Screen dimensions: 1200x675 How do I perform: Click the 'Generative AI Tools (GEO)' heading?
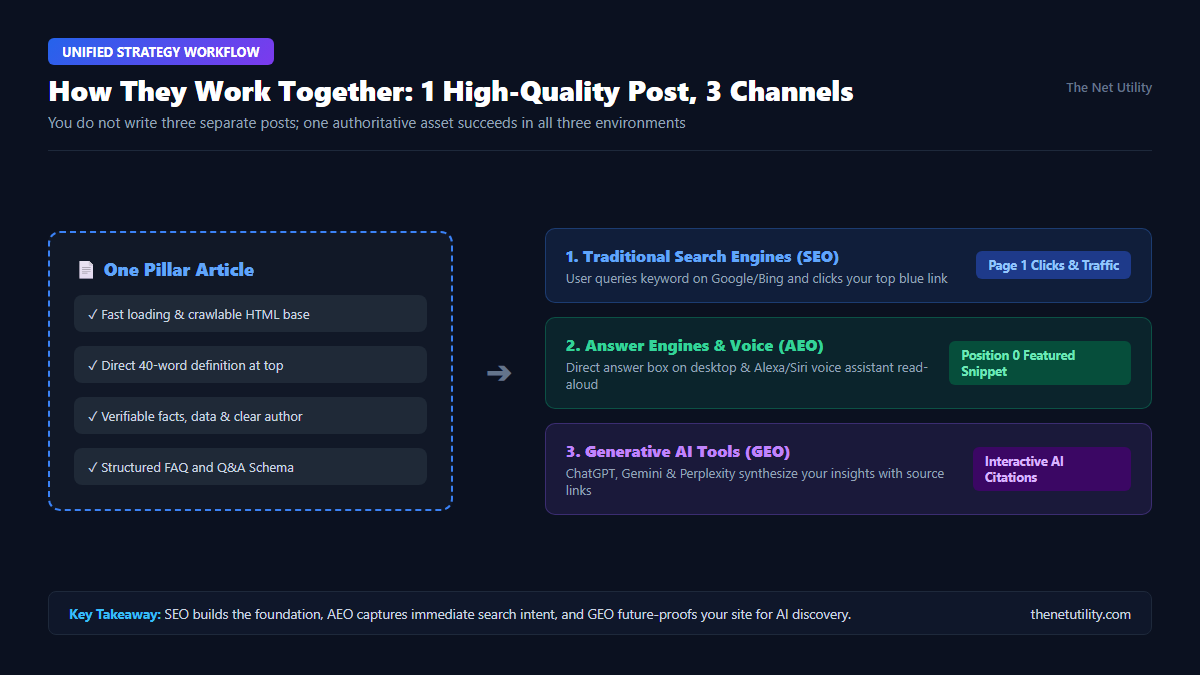(677, 452)
